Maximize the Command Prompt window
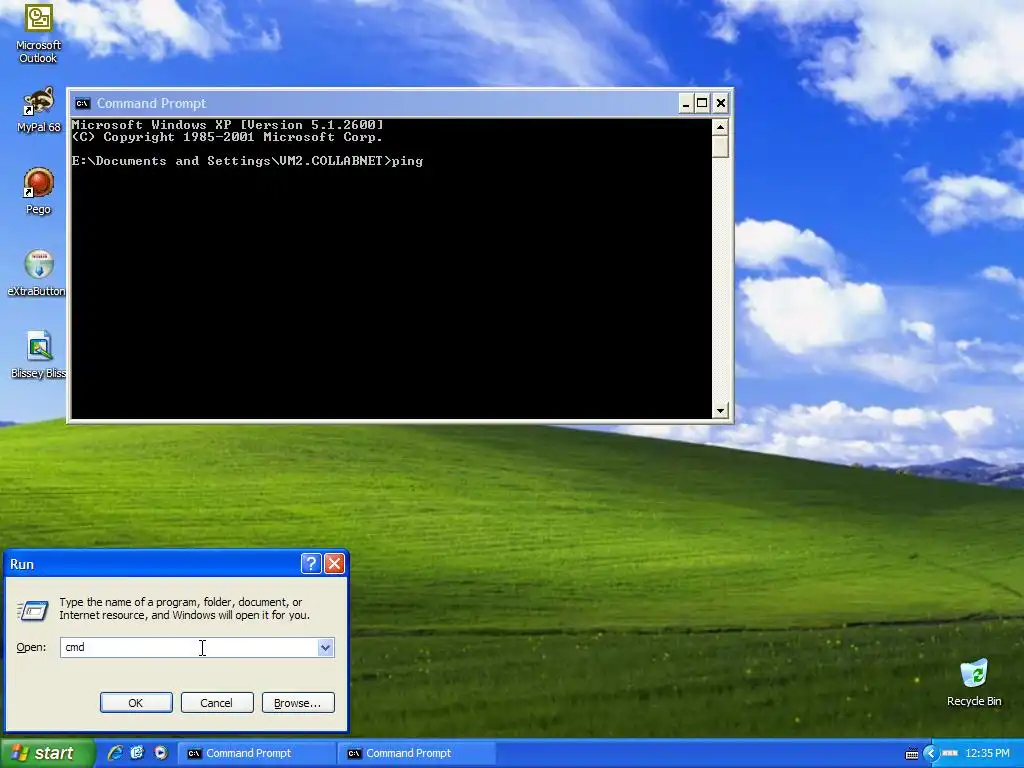The height and width of the screenshot is (768, 1024). (x=702, y=103)
